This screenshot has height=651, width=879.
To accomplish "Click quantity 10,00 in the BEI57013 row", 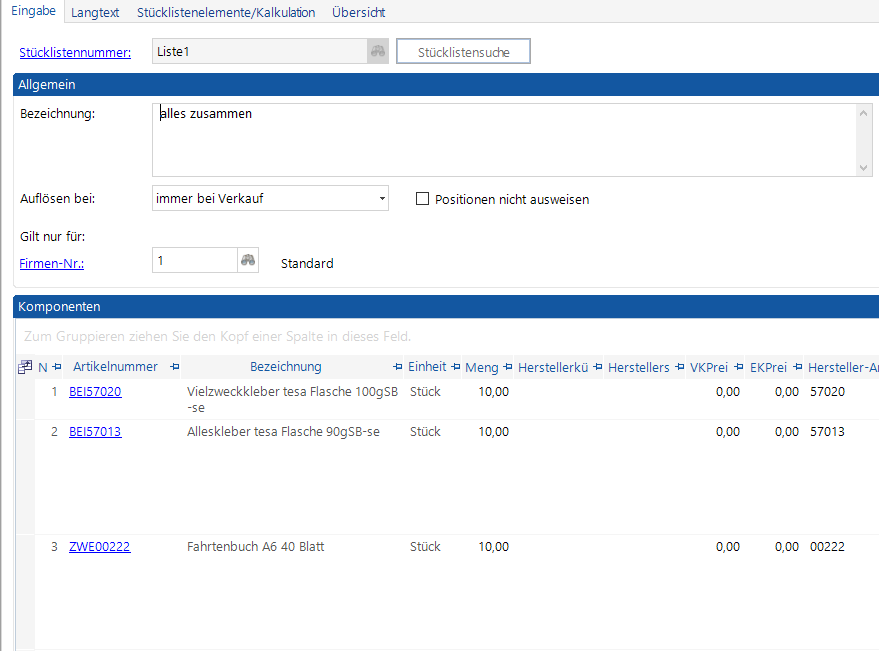I will pos(493,432).
